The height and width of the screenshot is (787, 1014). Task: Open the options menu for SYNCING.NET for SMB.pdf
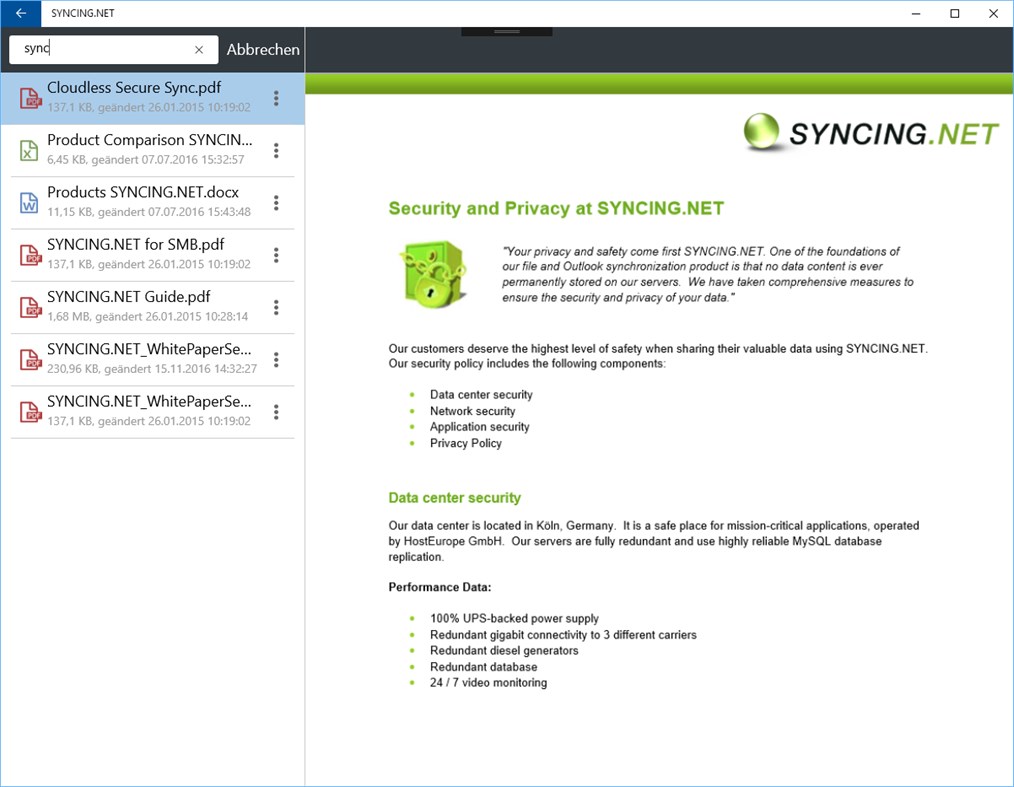pyautogui.click(x=276, y=254)
